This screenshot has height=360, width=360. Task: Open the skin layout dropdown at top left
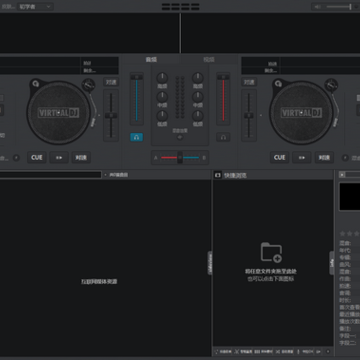tap(35, 7)
